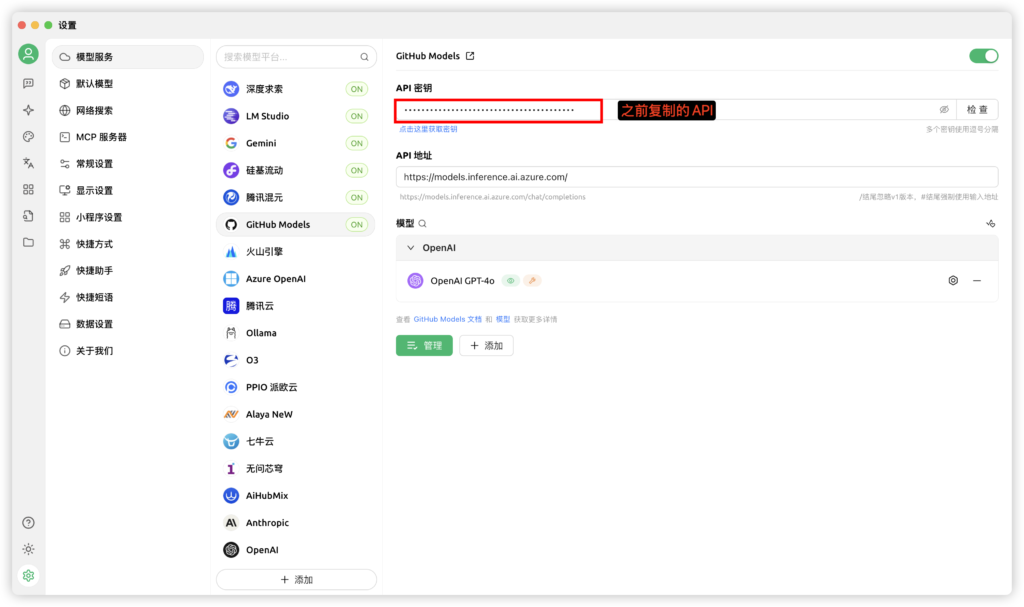
Task: Select the 腾讯云 provider
Action: point(296,306)
